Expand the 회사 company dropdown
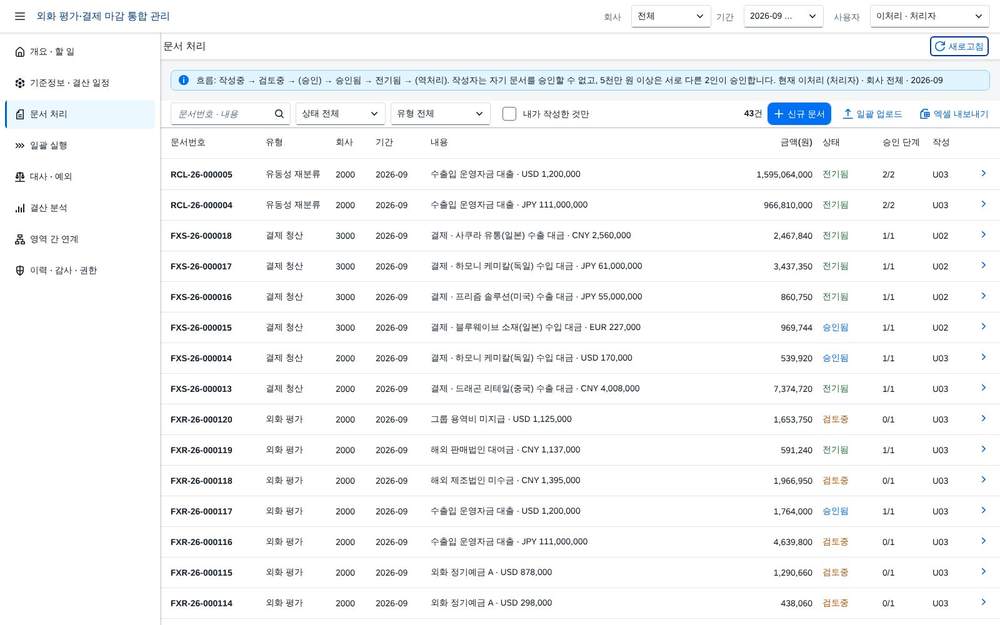1000x625 pixels. click(670, 16)
